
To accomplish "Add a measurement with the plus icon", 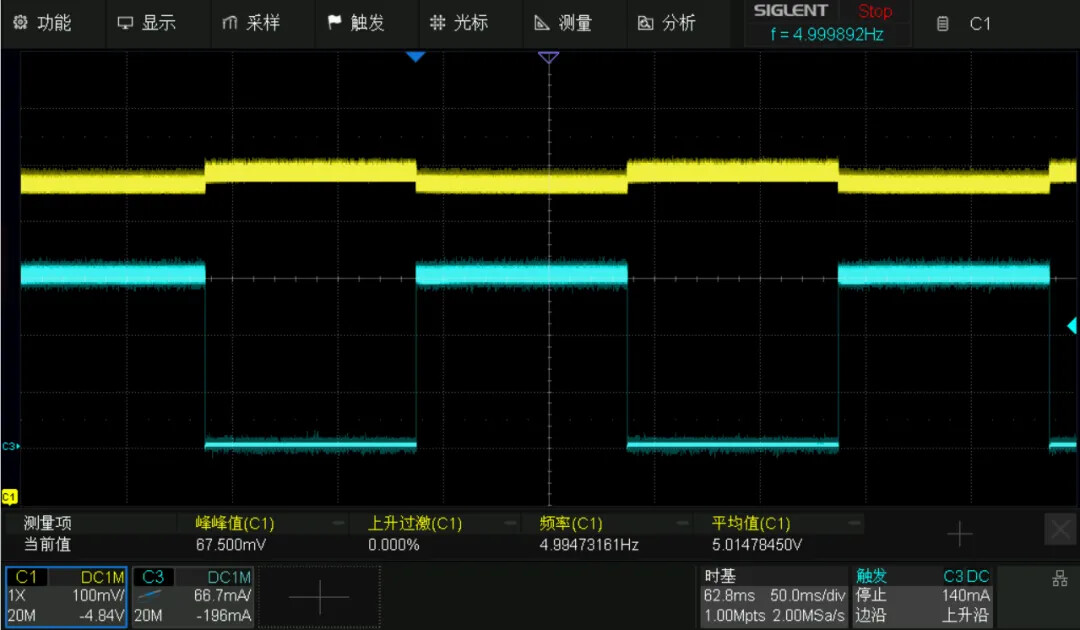I will click(x=959, y=534).
